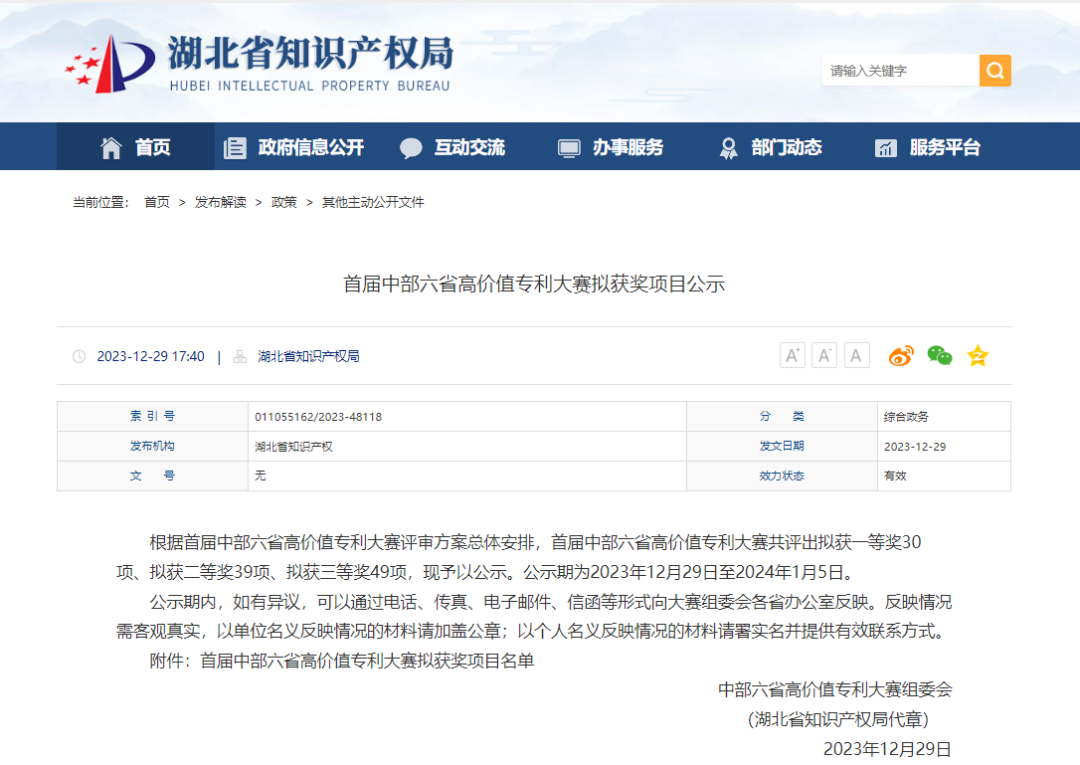Viewport: 1080px width, 765px height.
Task: Share the article via the Weibo icon
Action: 901,355
